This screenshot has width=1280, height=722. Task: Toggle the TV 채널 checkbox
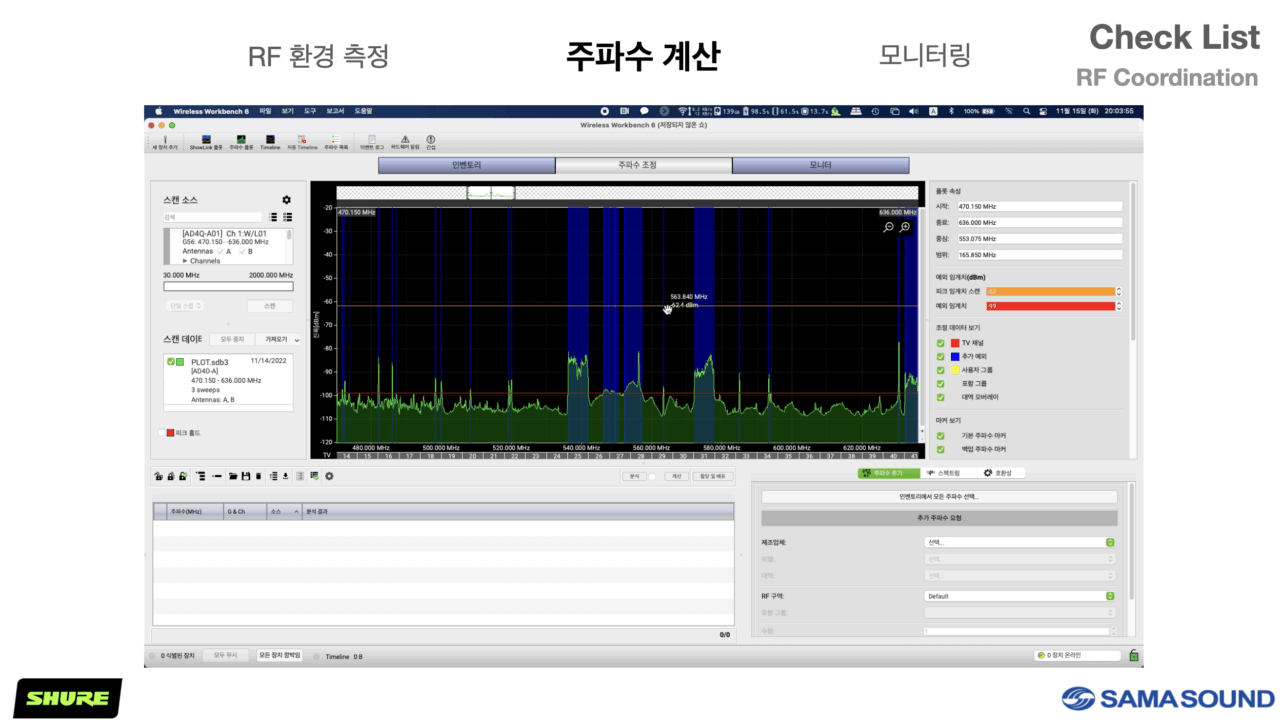[940, 343]
